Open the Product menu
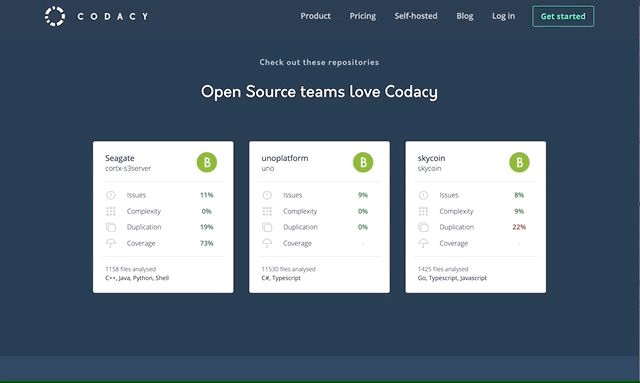 pos(316,16)
